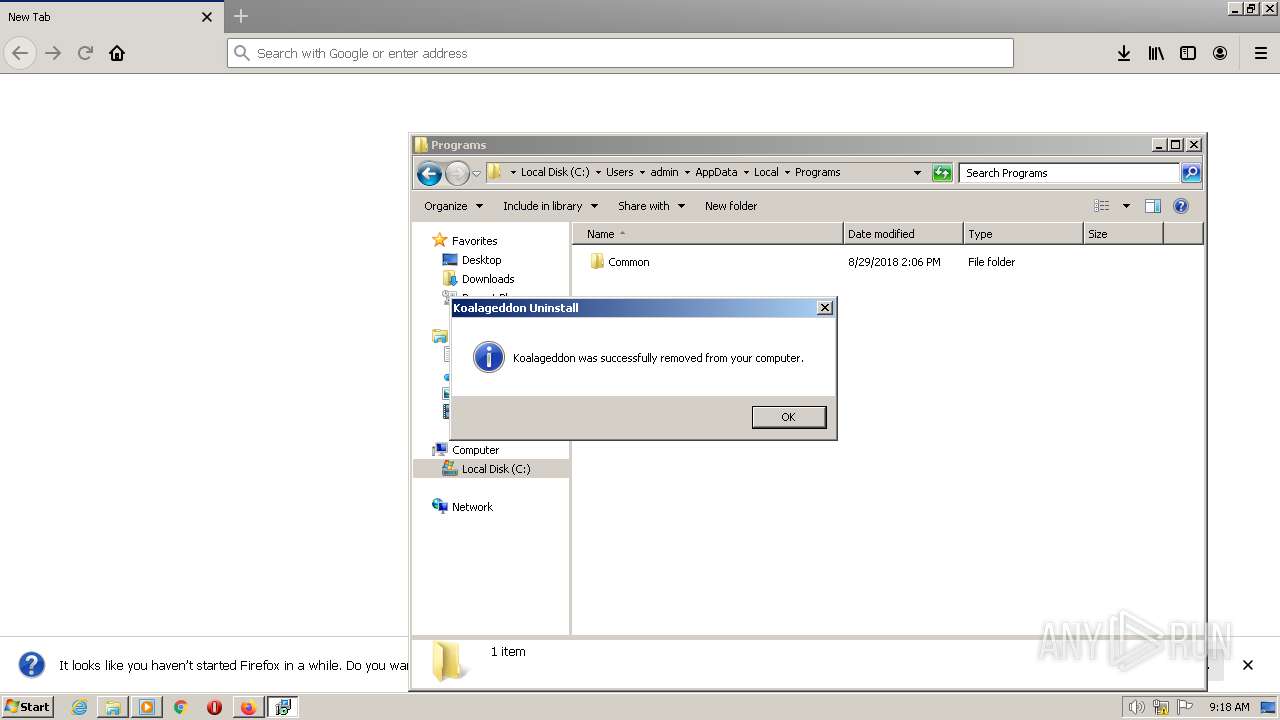Sort by Date modified column
The width and height of the screenshot is (1280, 720).
coord(903,234)
